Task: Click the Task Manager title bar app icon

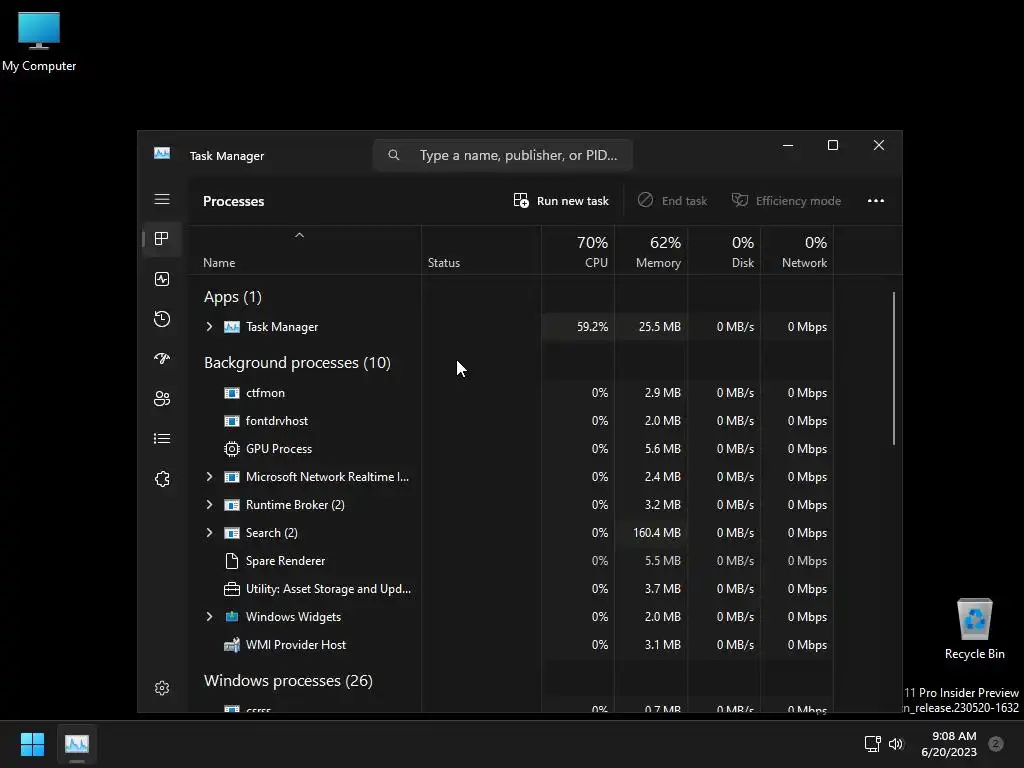Action: [x=162, y=153]
